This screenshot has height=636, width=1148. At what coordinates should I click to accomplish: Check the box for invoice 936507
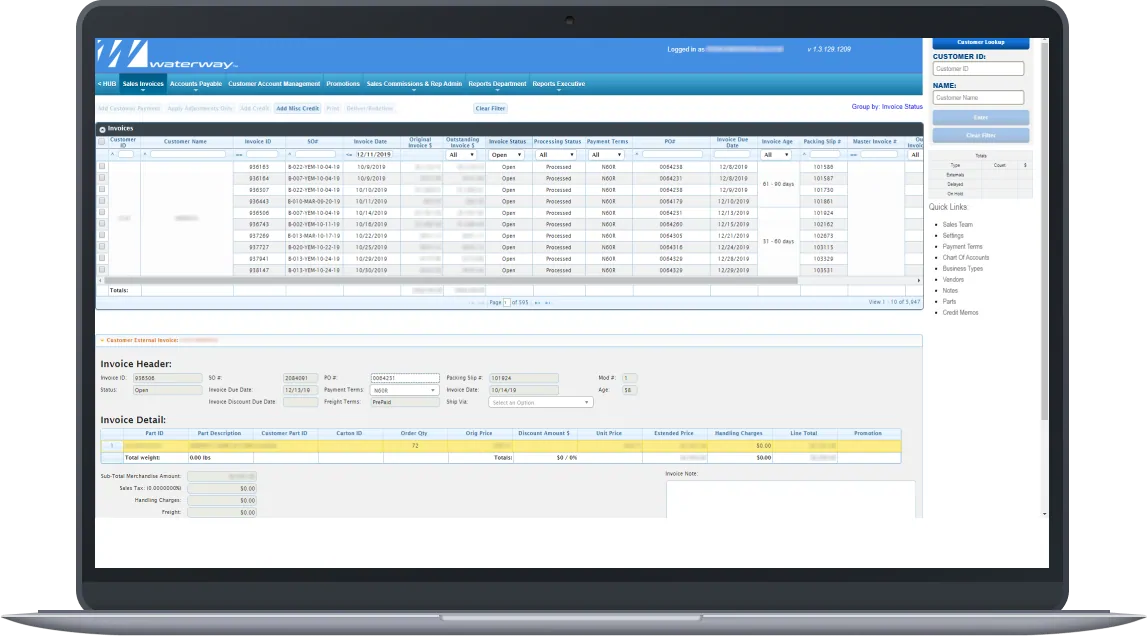click(x=102, y=190)
